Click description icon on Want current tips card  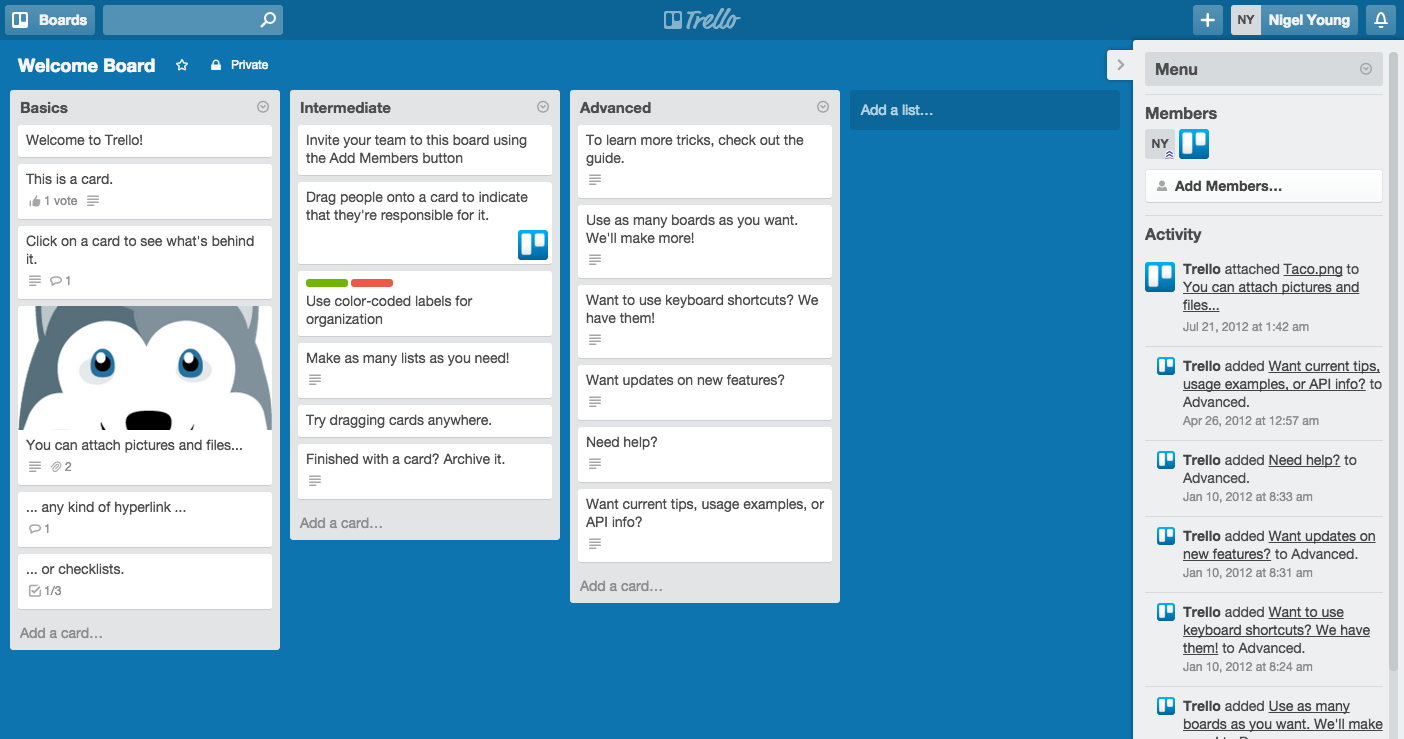click(x=595, y=544)
